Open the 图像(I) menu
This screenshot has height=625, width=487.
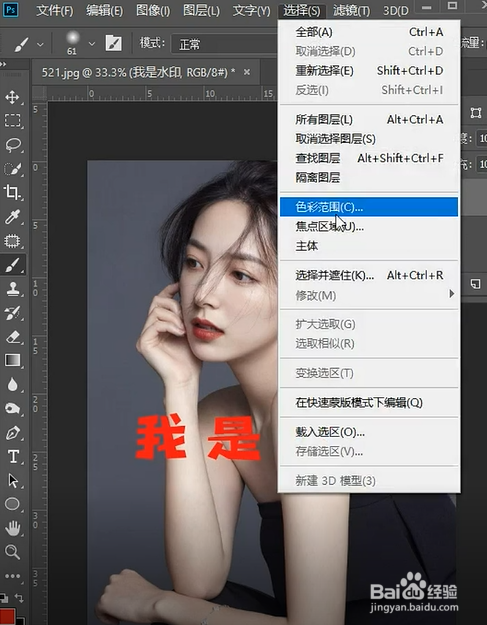coord(153,10)
